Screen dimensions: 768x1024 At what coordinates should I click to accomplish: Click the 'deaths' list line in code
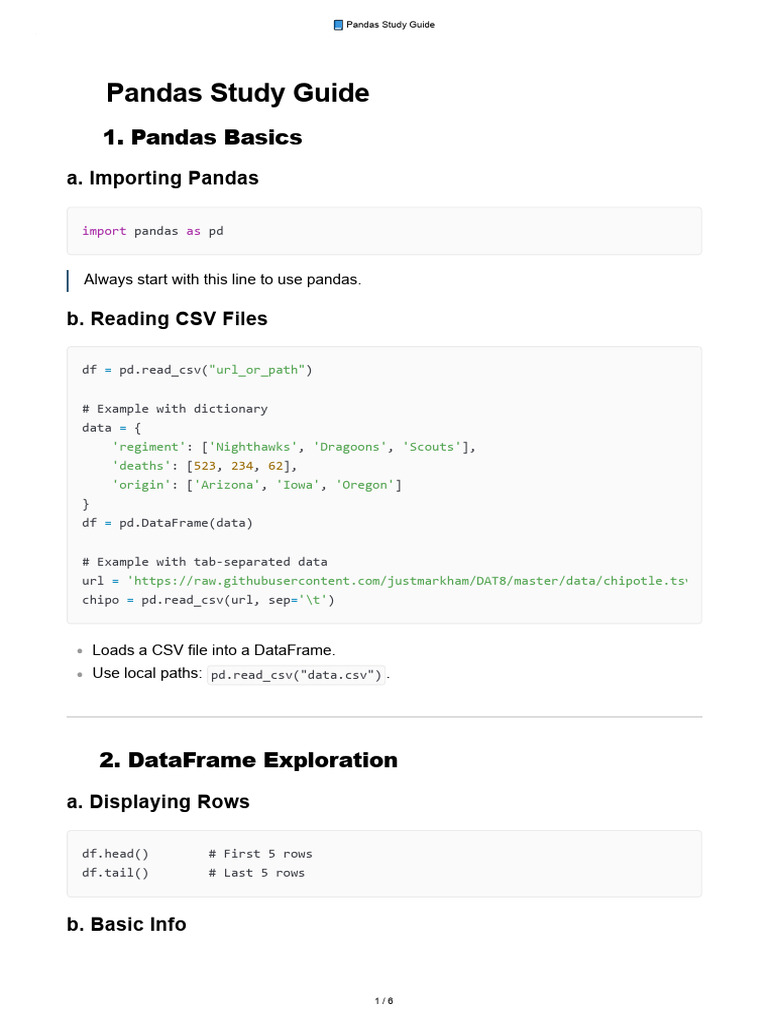205,466
